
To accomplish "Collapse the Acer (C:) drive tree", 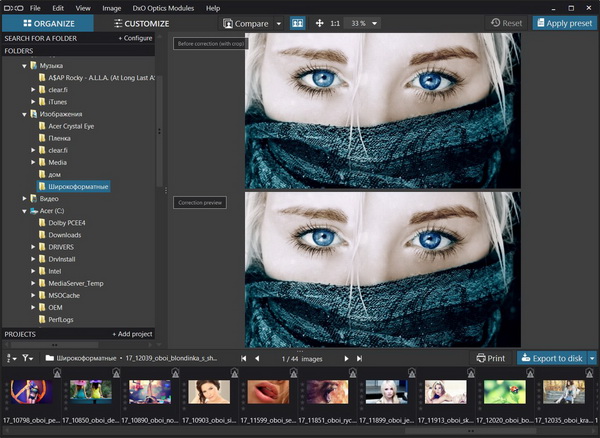I will click(24, 212).
